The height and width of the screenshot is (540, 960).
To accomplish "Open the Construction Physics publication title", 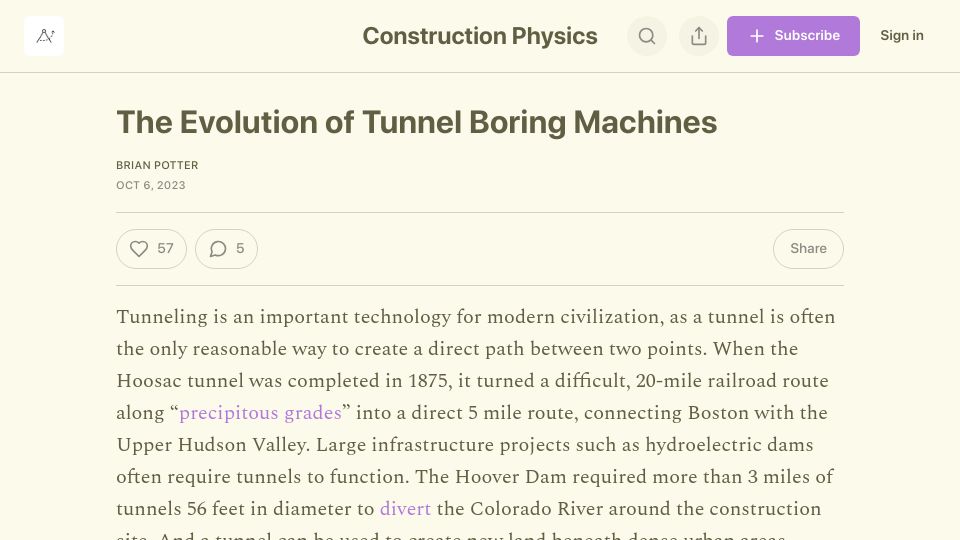I will tap(479, 36).
